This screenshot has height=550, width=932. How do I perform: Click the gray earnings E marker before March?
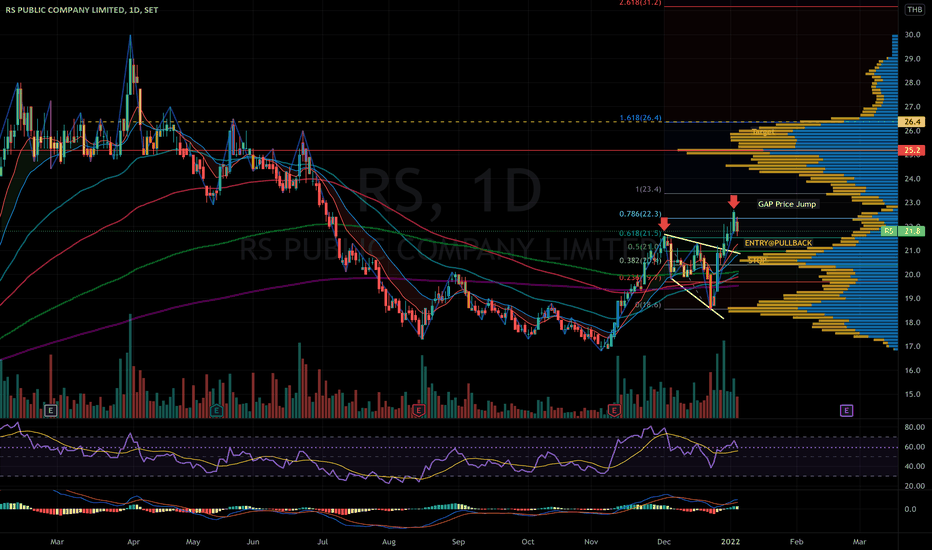click(x=51, y=410)
